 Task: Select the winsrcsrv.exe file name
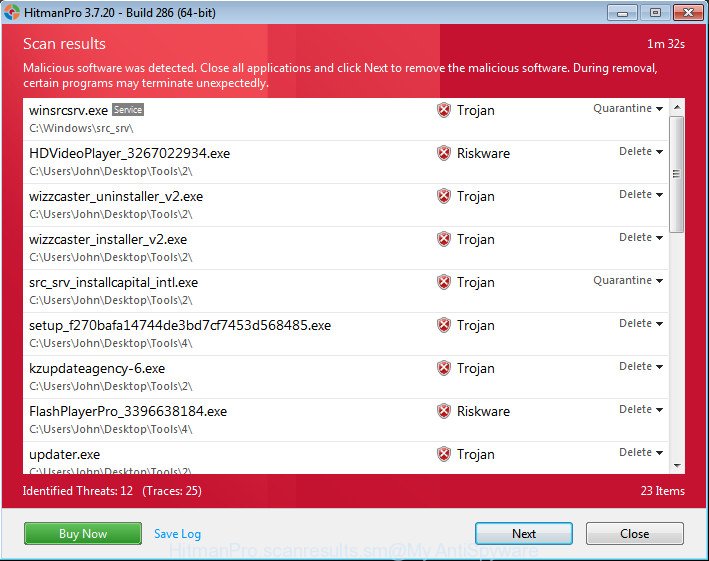[x=68, y=110]
